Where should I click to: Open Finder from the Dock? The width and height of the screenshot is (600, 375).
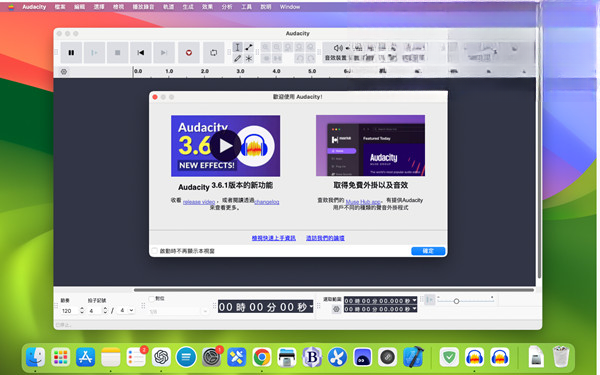35,357
